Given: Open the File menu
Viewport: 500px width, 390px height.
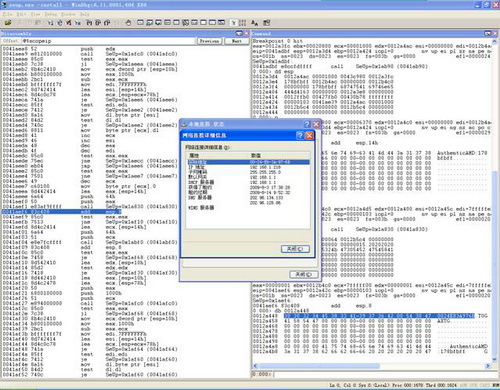Looking at the screenshot, I should (x=7, y=14).
